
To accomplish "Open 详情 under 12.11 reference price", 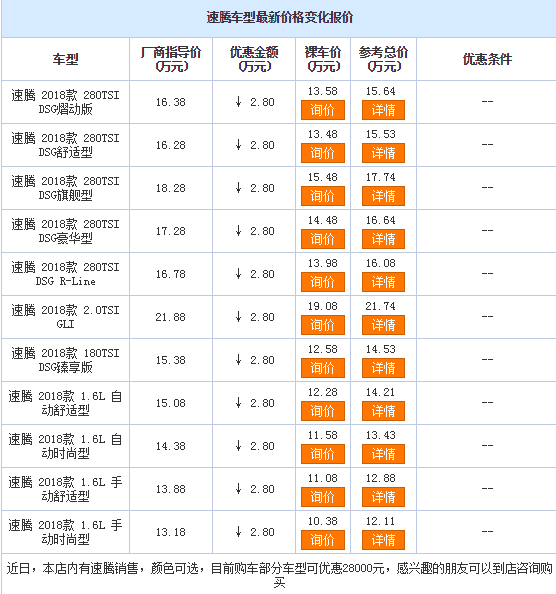I will coord(383,540).
